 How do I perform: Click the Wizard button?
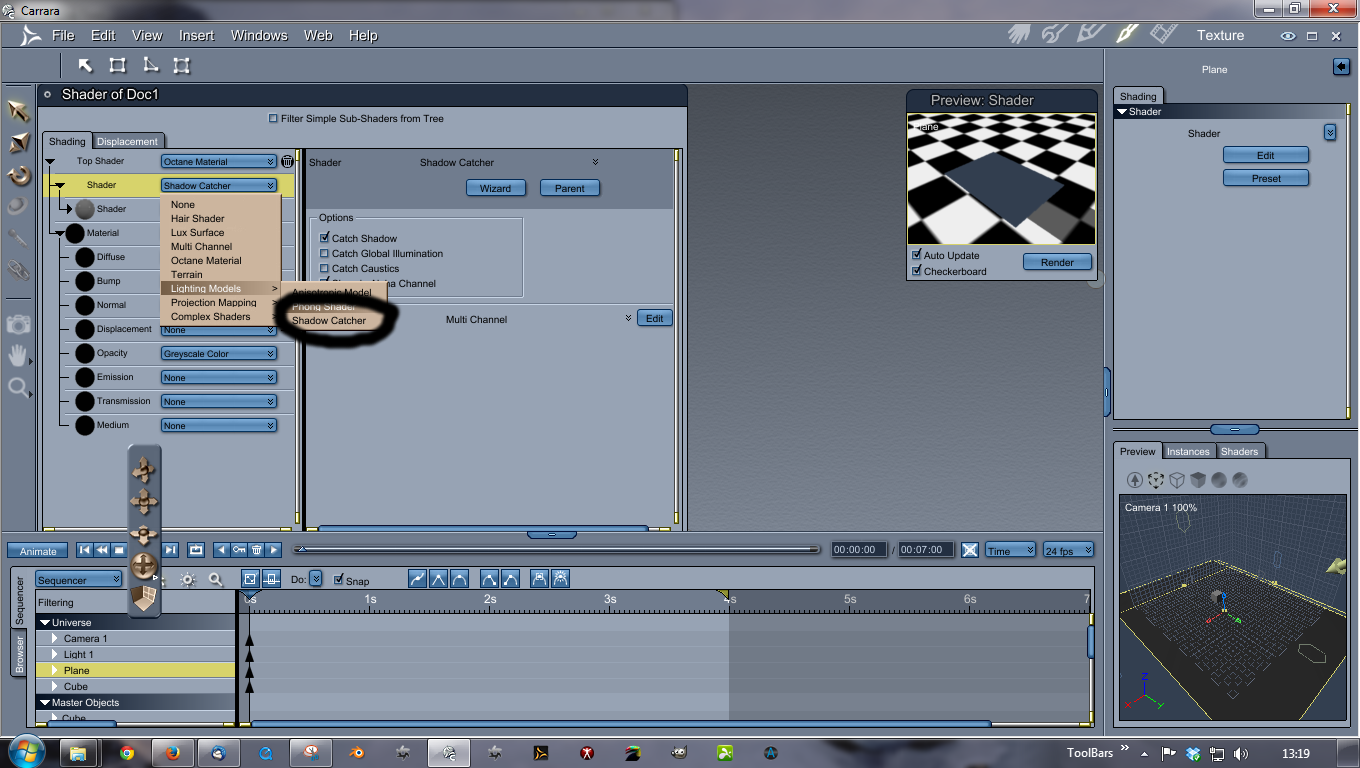pos(495,187)
